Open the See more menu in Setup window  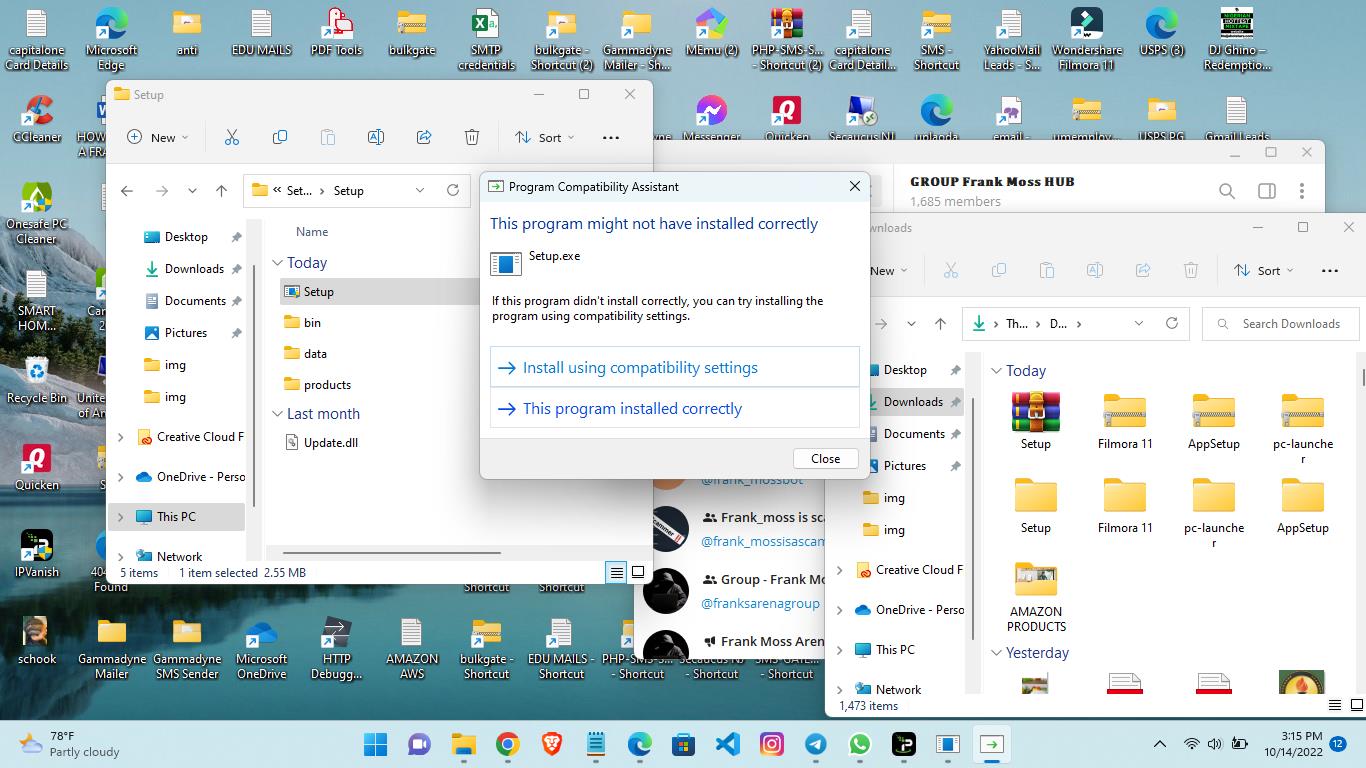tap(611, 137)
